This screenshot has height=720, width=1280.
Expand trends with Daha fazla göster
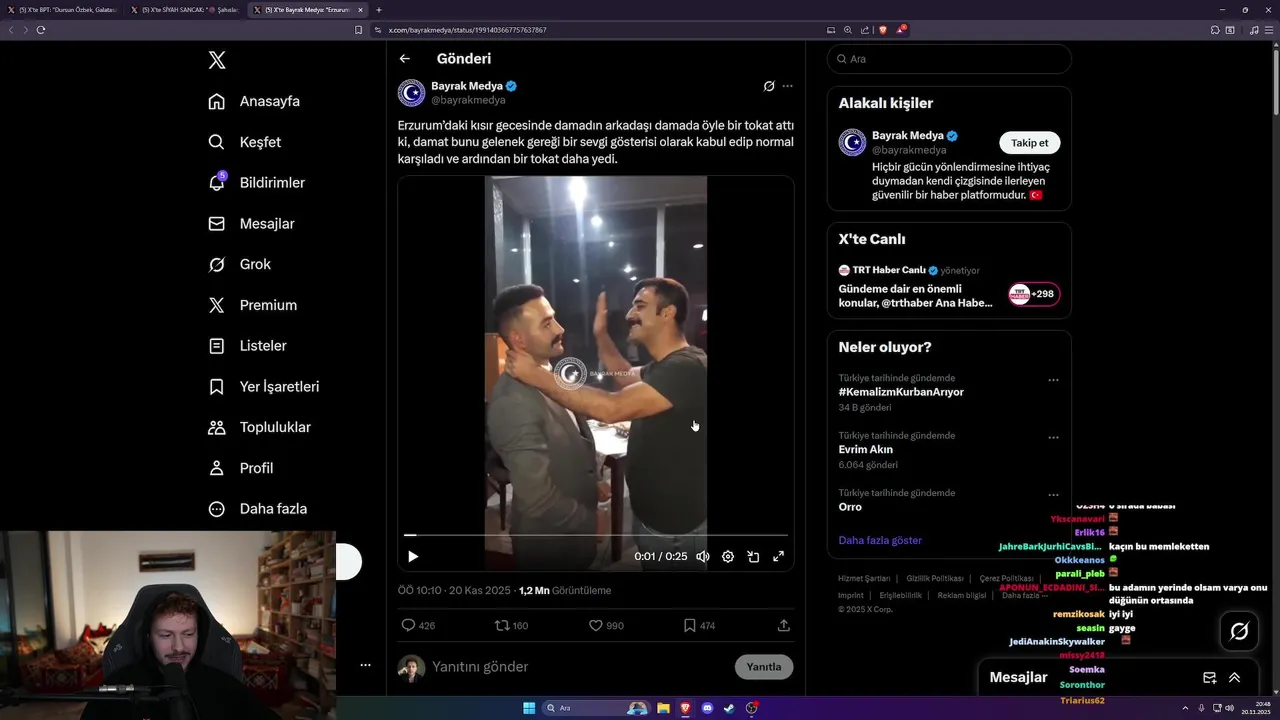click(x=880, y=540)
